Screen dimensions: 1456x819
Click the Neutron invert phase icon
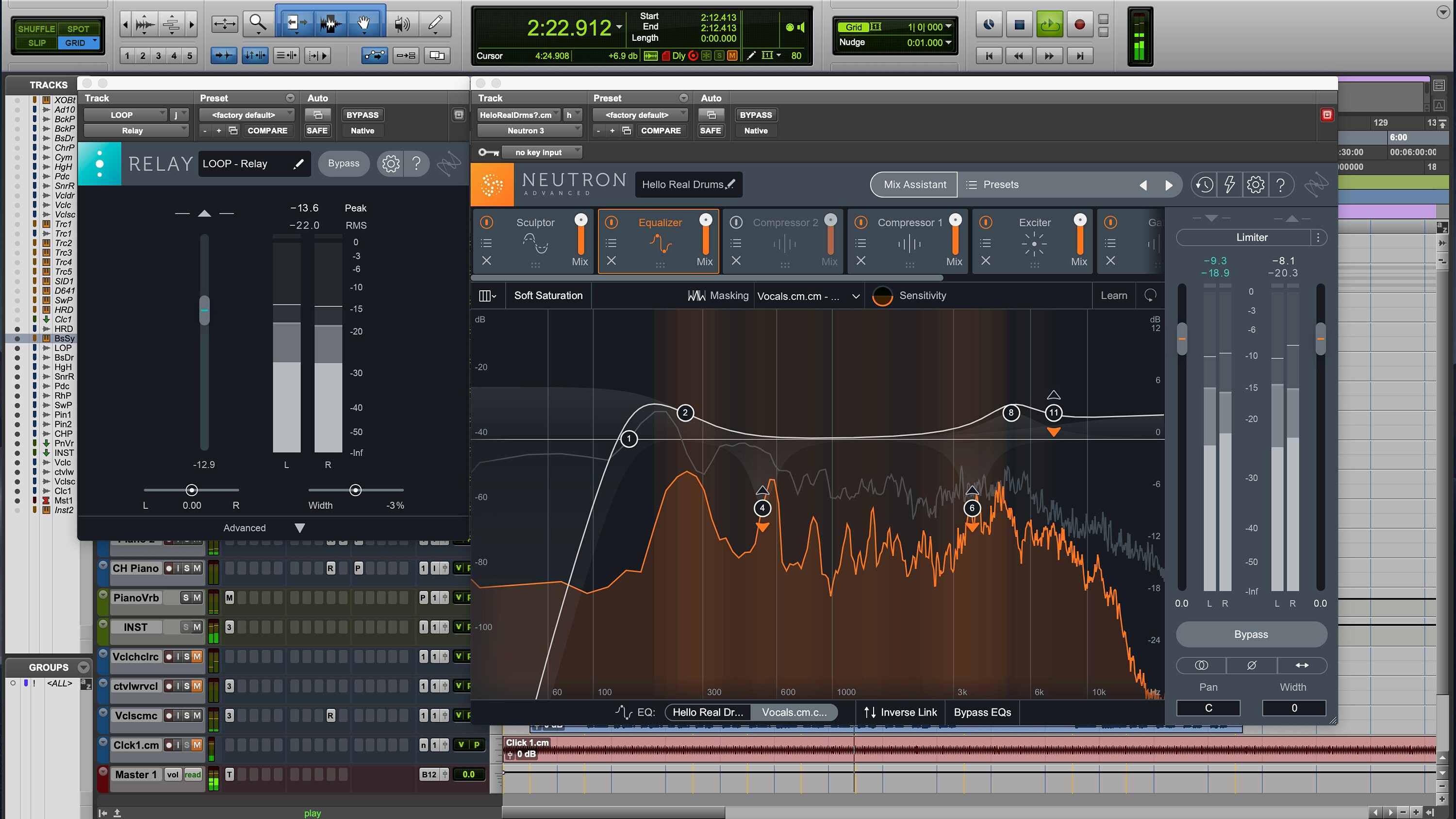pyautogui.click(x=1251, y=665)
